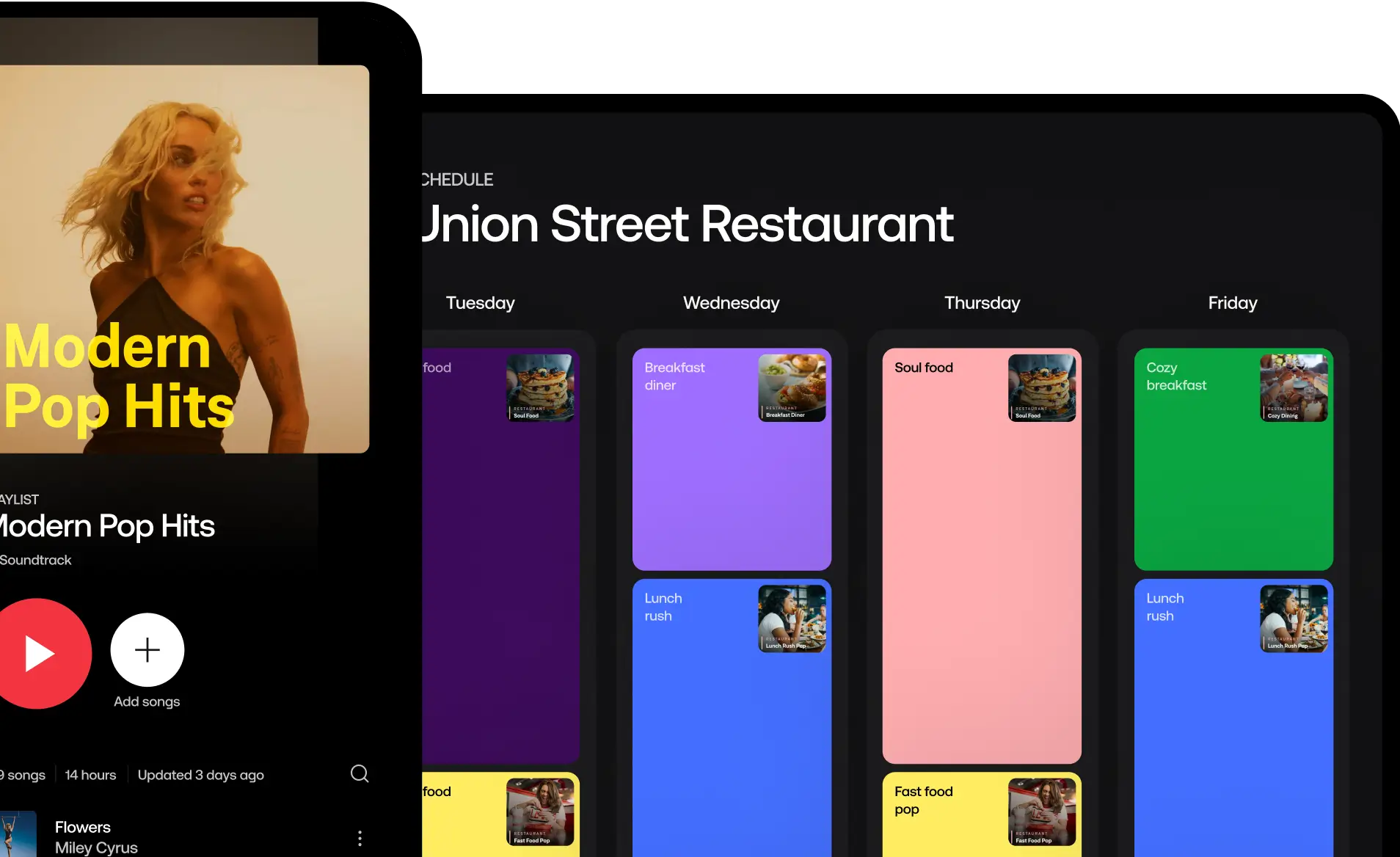Click the 14 hours duration text

[x=90, y=775]
